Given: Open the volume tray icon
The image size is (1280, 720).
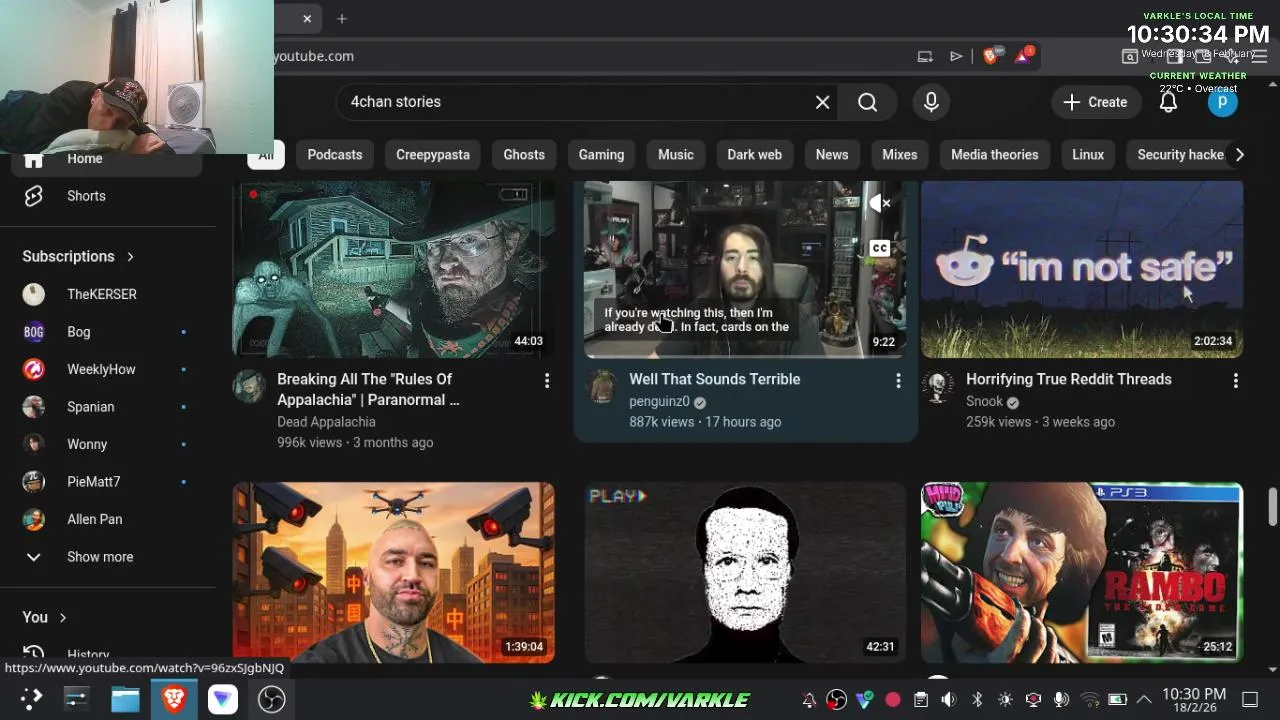Looking at the screenshot, I should click(x=949, y=700).
